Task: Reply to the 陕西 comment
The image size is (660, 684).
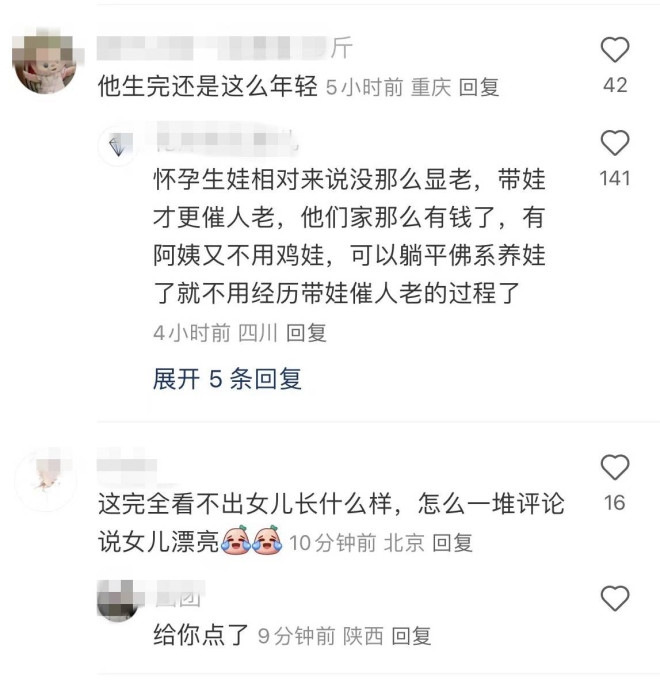Action: tap(411, 636)
